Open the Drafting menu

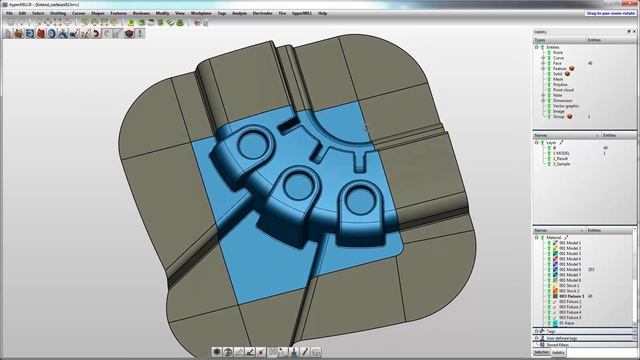[58, 13]
